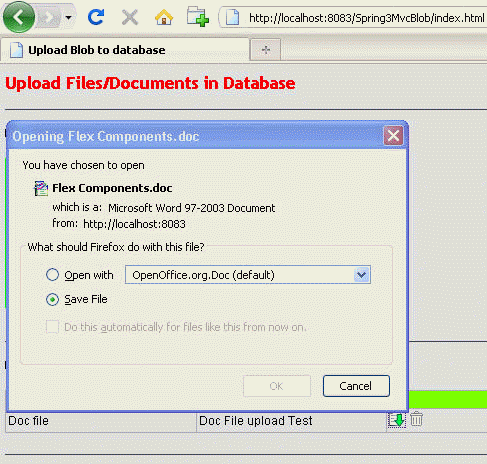487x464 pixels.
Task: Click the trash delete icon in Doc row
Action: (x=416, y=419)
